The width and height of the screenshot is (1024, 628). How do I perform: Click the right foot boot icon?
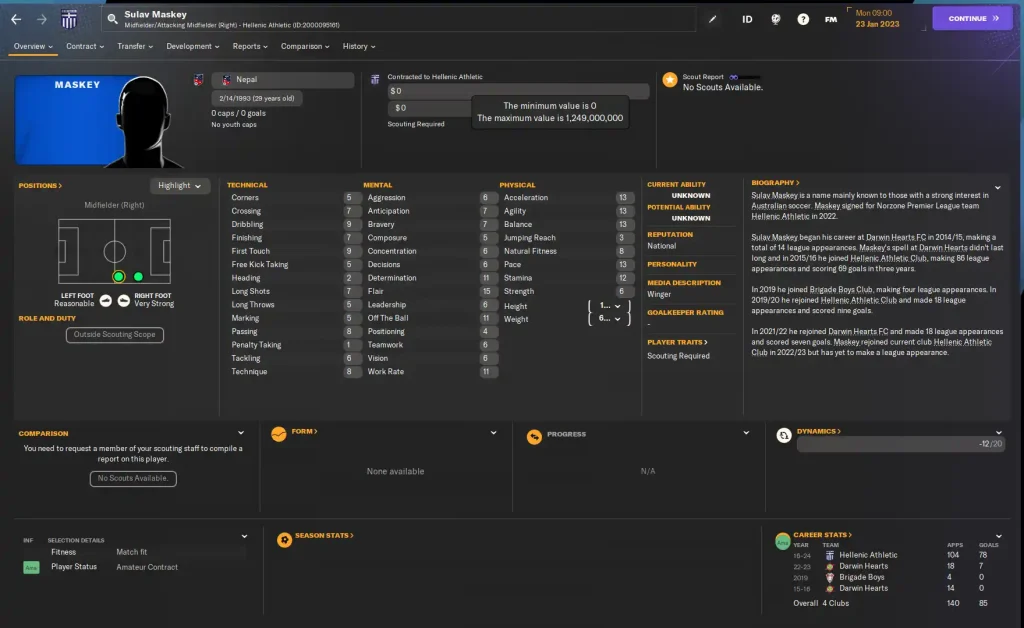point(123,301)
